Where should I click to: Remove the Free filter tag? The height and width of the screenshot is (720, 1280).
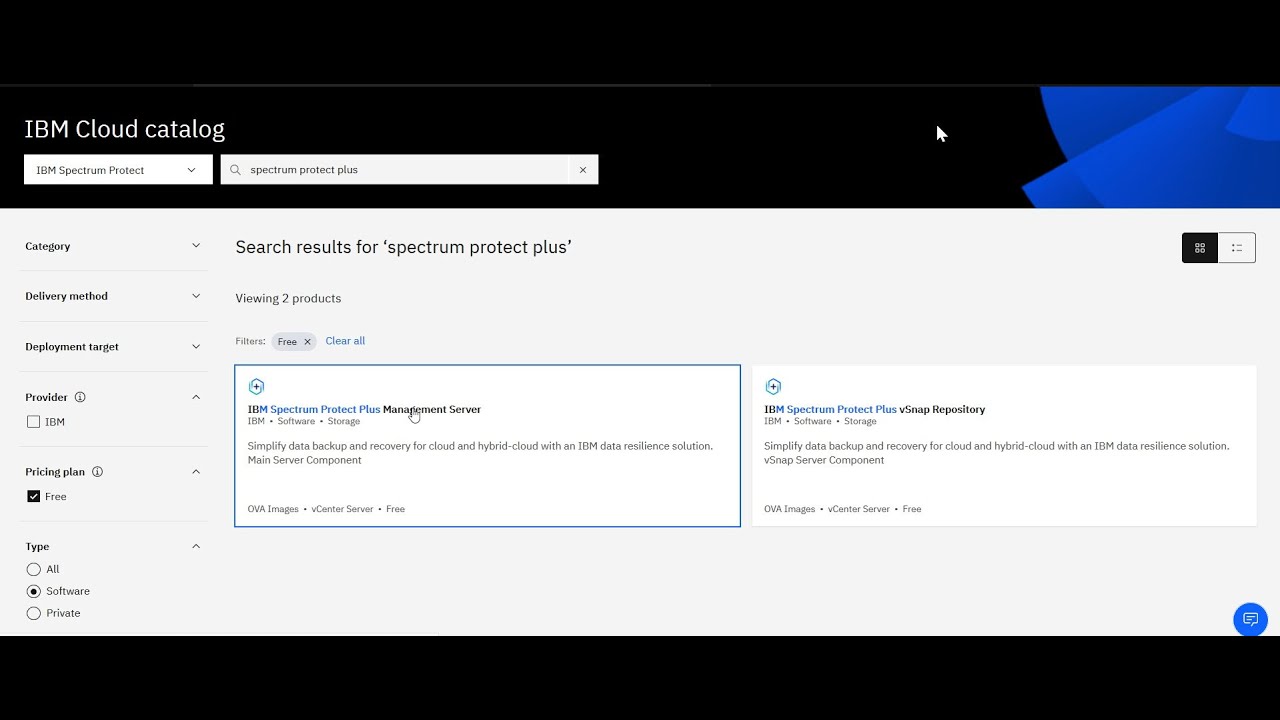pyautogui.click(x=307, y=342)
